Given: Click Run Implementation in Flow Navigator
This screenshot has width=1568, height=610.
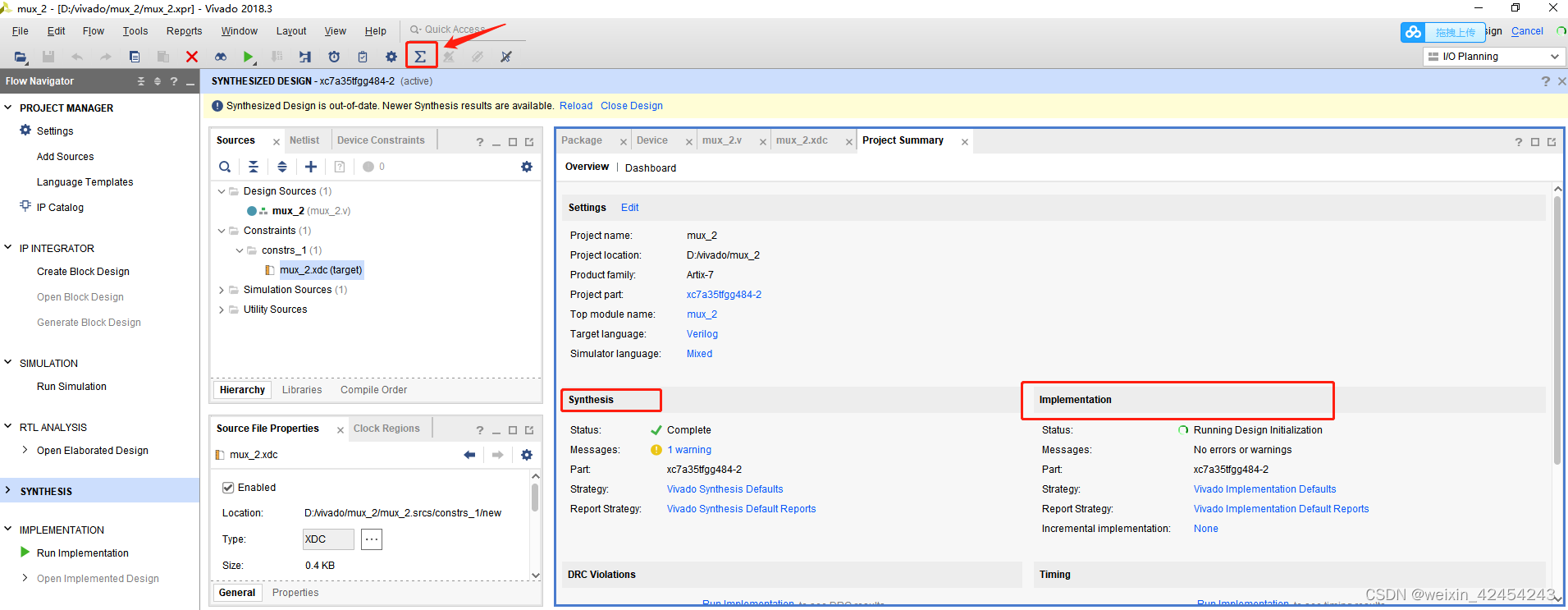Looking at the screenshot, I should tap(83, 553).
